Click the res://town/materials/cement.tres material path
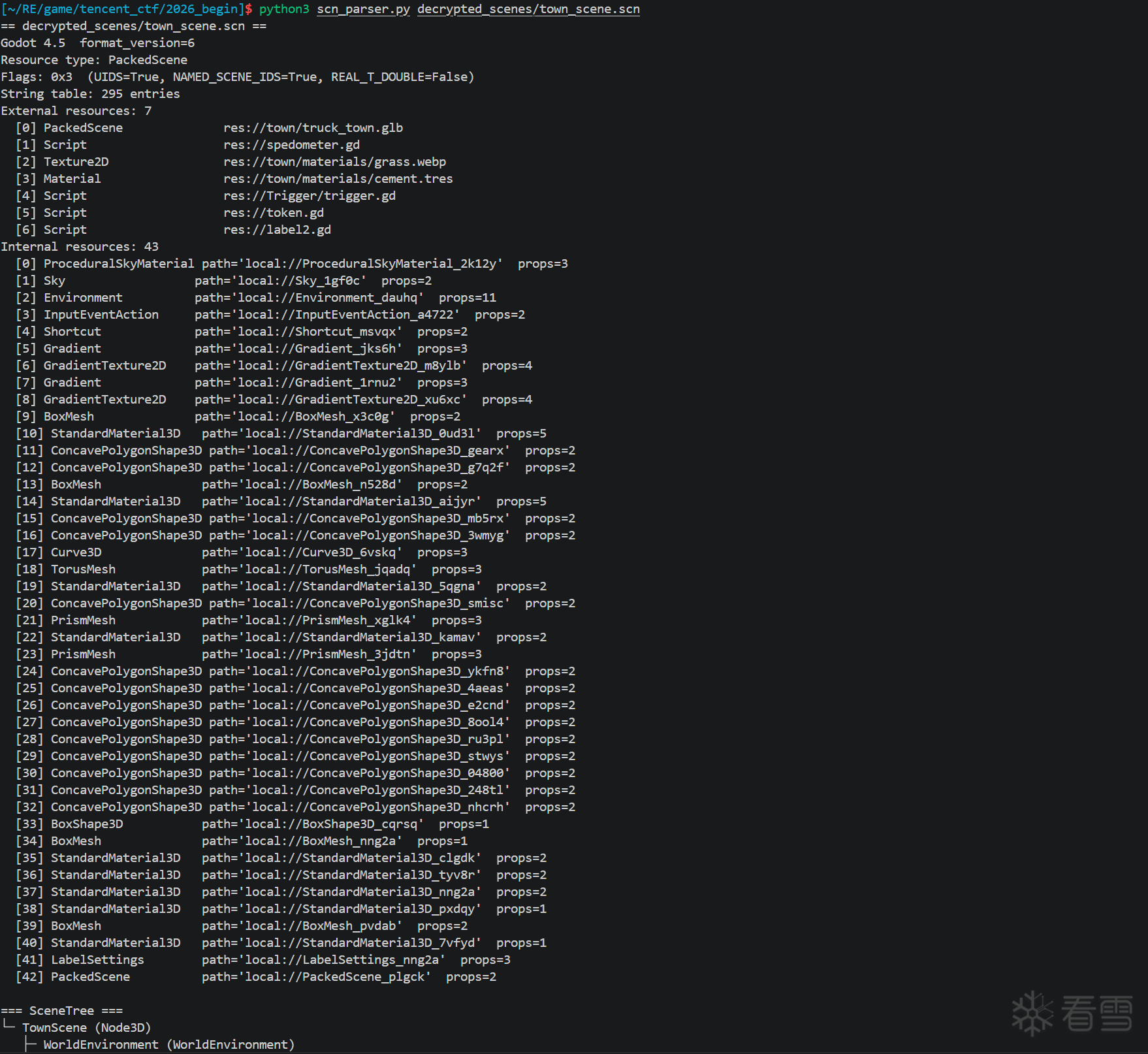The width and height of the screenshot is (1148, 1054). pyautogui.click(x=338, y=179)
